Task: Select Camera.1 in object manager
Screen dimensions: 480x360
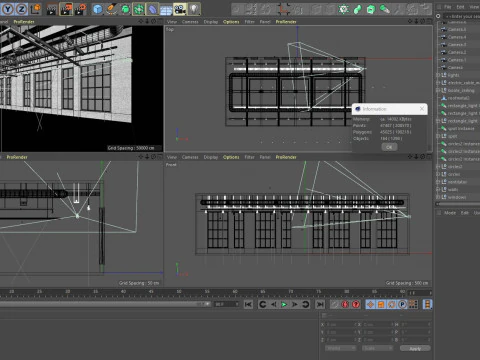Action: tap(457, 60)
